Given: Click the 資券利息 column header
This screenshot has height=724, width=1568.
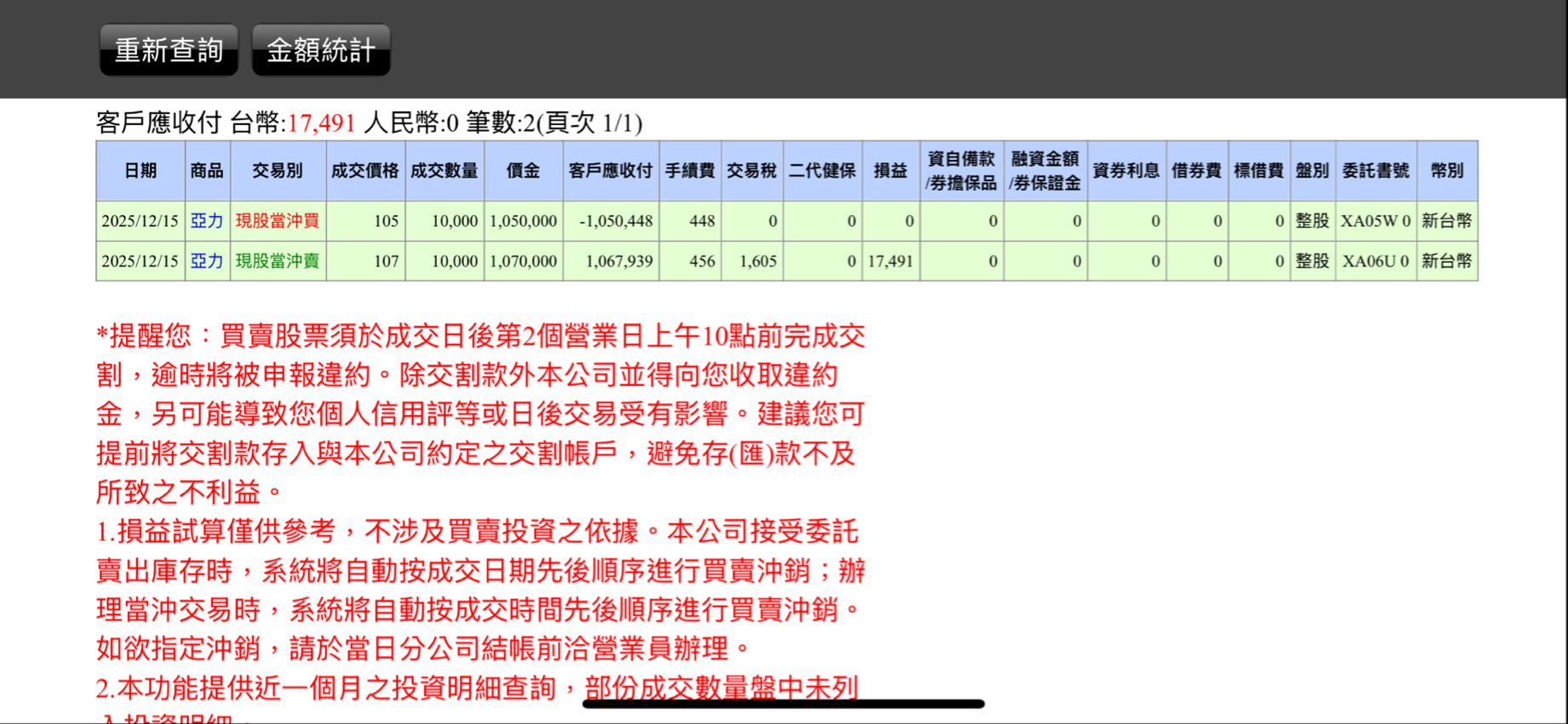Looking at the screenshot, I should (x=1126, y=171).
